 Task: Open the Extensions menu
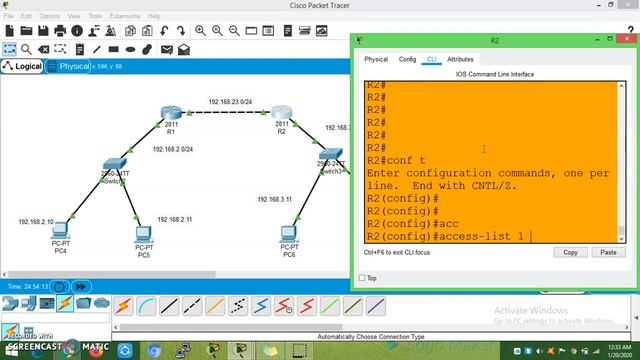(x=125, y=16)
